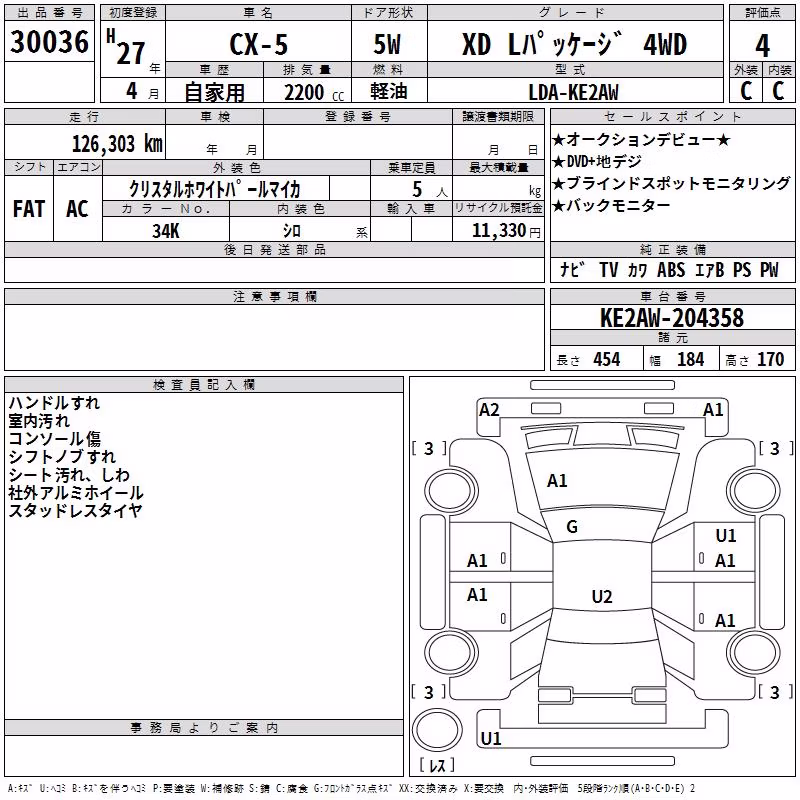Screen dimensions: 800x800
Task: Click U1 mark on rear bumper
Action: pos(491,738)
